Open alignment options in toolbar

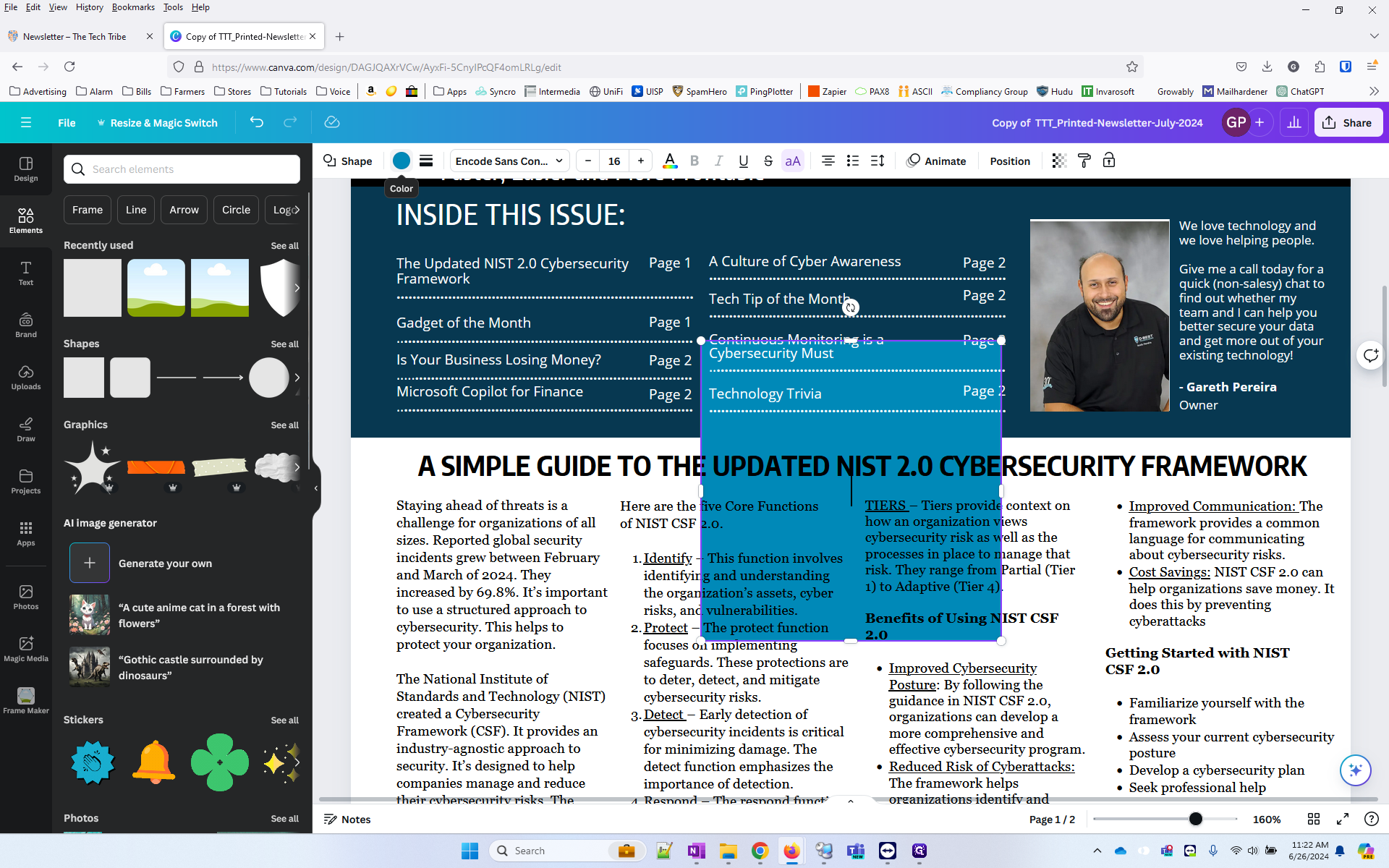tap(828, 161)
